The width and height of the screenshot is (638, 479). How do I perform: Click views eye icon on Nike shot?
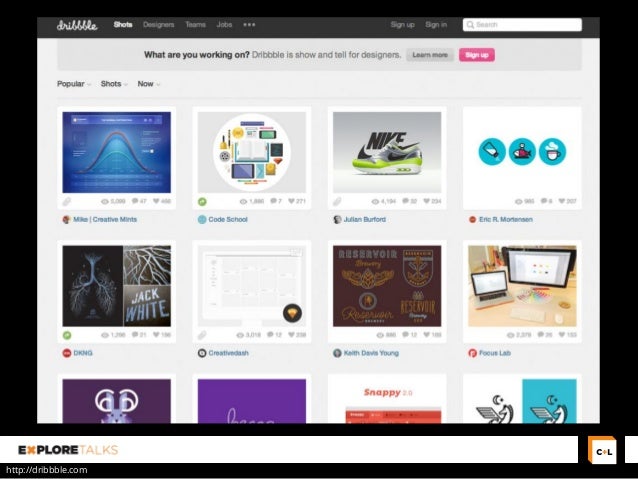[x=375, y=201]
